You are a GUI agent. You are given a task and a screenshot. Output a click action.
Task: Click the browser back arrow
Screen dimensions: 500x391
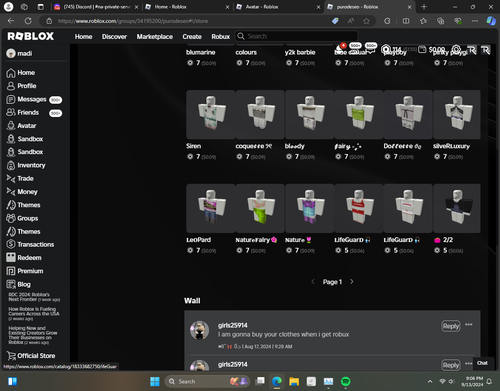11,21
